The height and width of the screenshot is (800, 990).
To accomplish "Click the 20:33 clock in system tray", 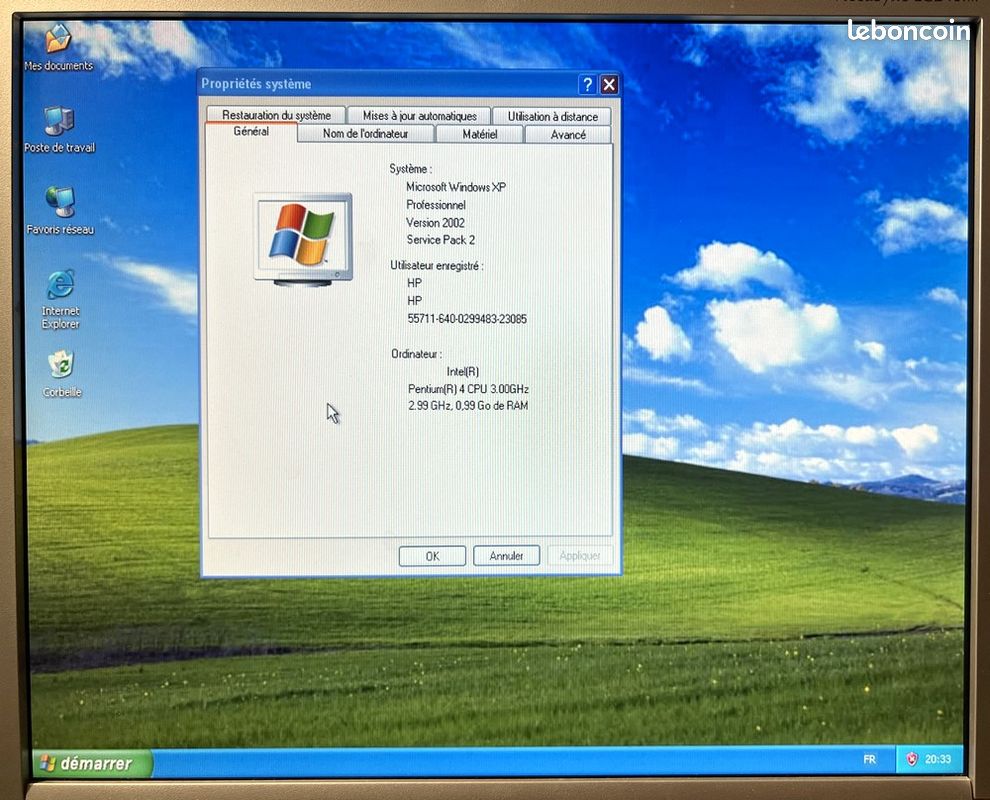I will [x=938, y=759].
